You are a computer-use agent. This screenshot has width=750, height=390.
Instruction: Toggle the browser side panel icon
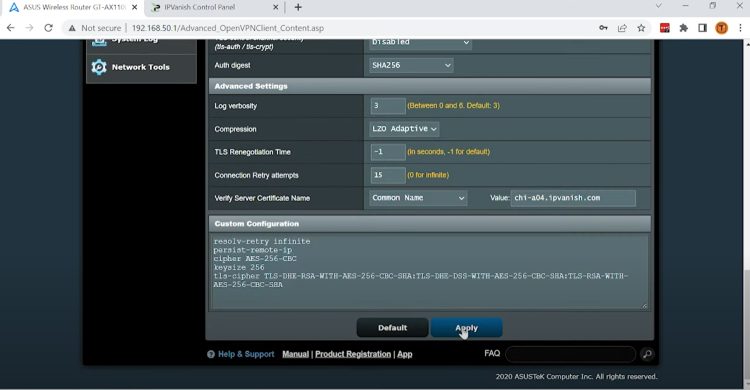[x=702, y=28]
